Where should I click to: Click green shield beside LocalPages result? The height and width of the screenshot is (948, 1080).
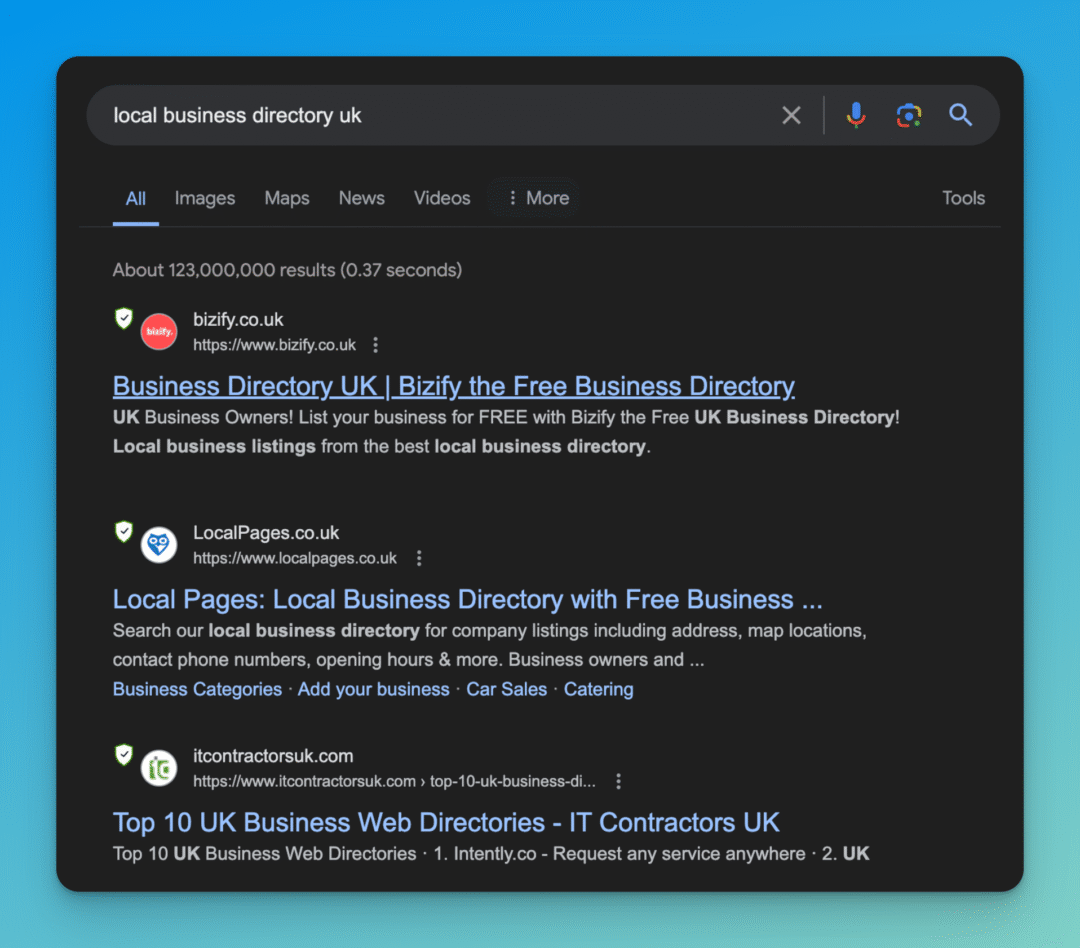[124, 532]
